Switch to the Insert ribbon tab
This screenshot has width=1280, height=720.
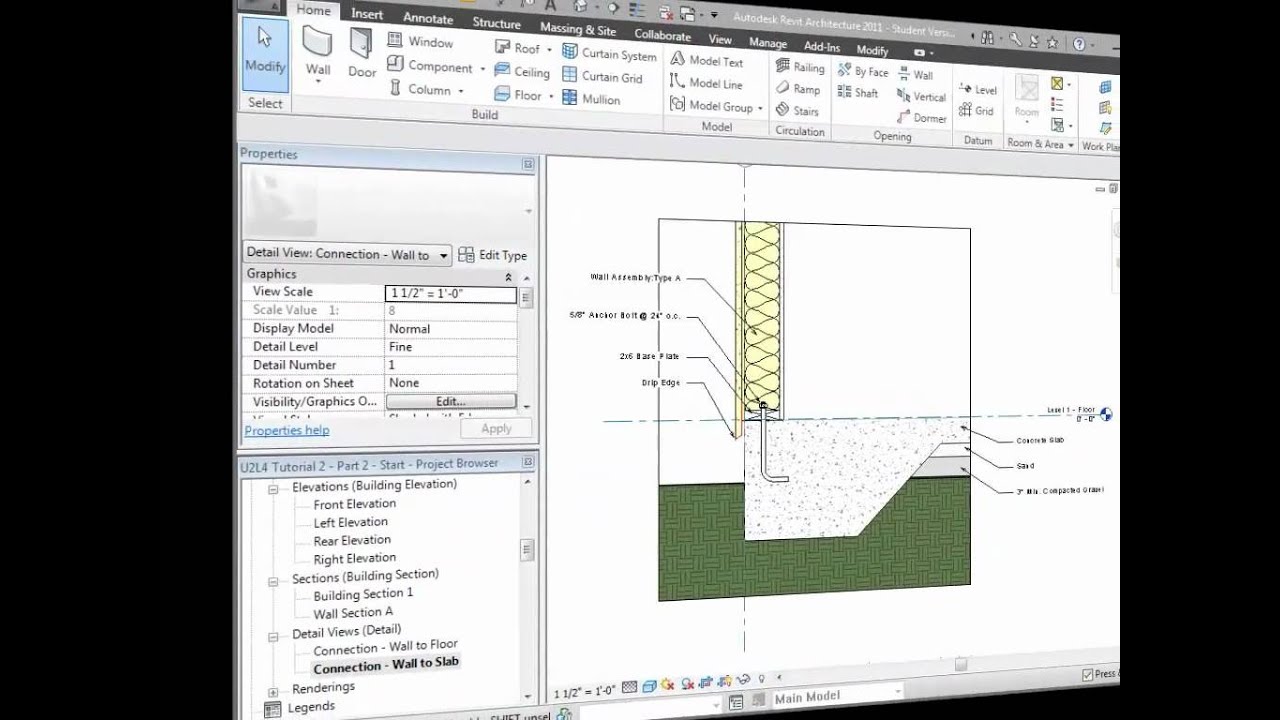tap(366, 14)
